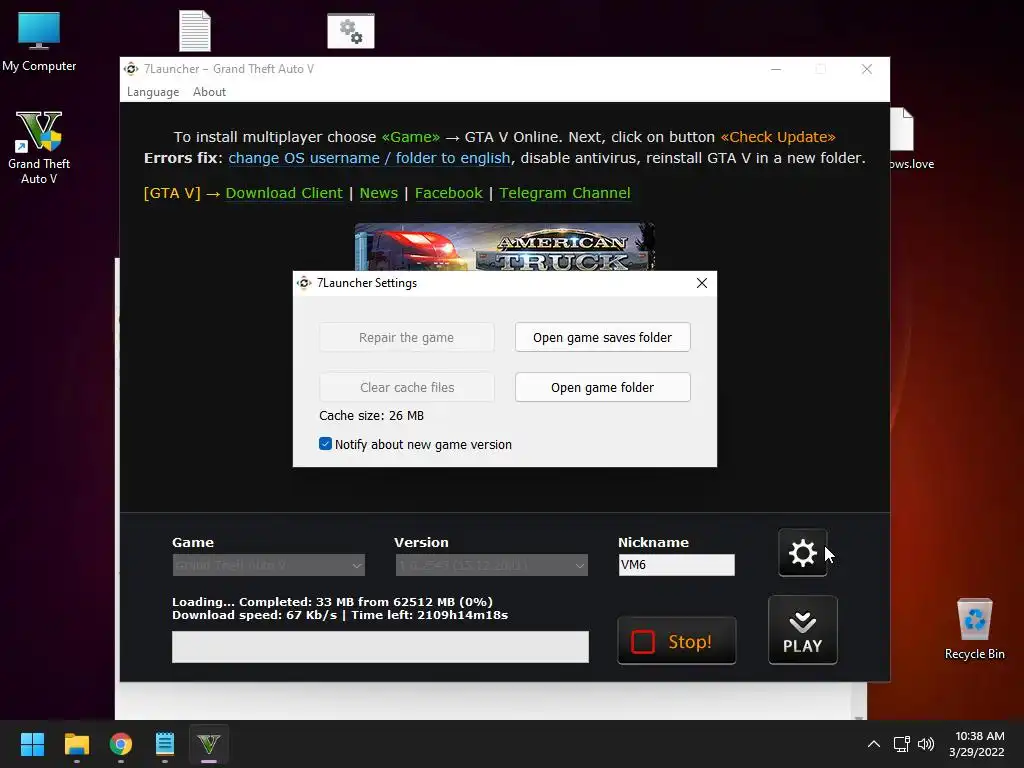Open the News link
The image size is (1024, 768).
click(379, 193)
